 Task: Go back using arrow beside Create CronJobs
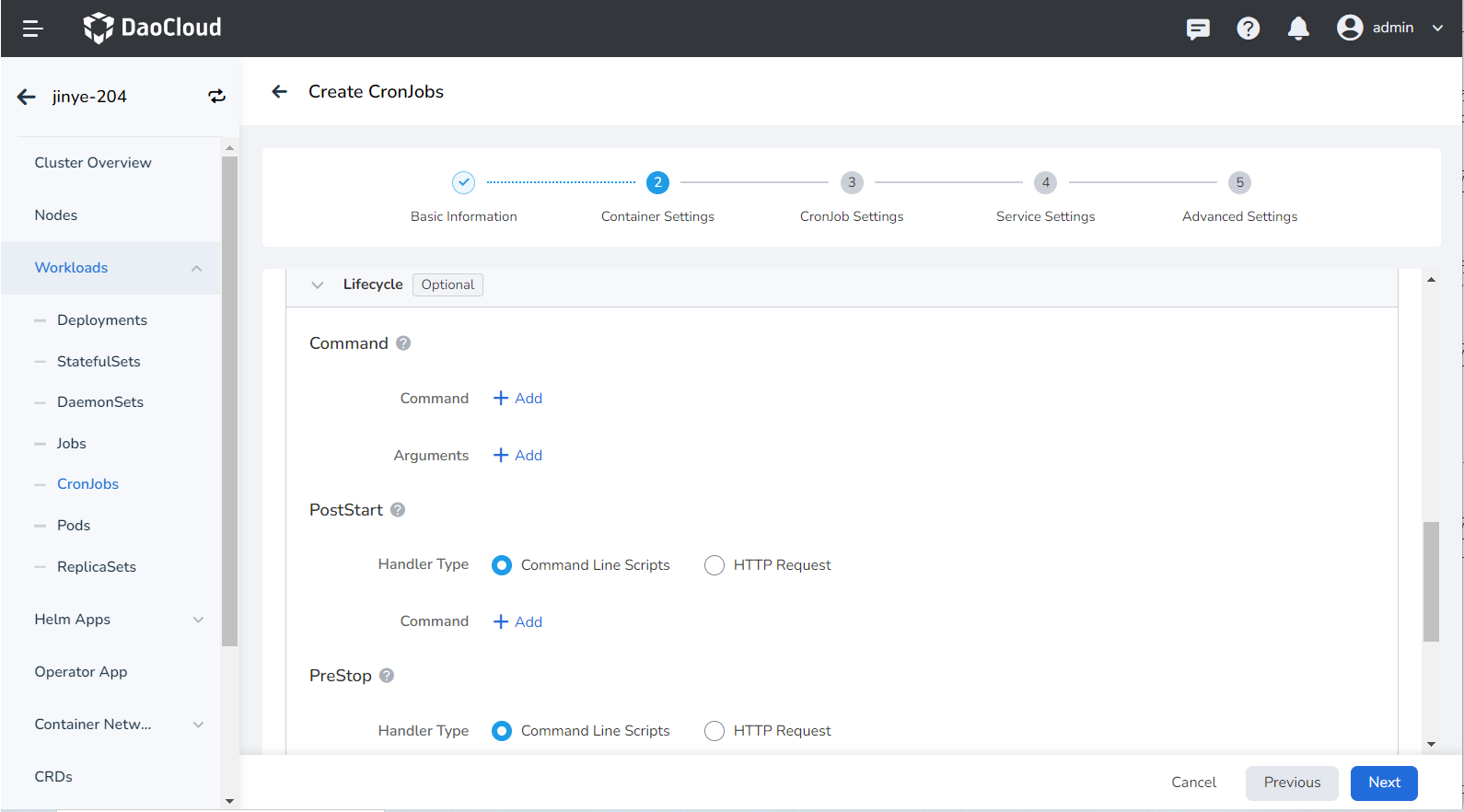[x=280, y=91]
